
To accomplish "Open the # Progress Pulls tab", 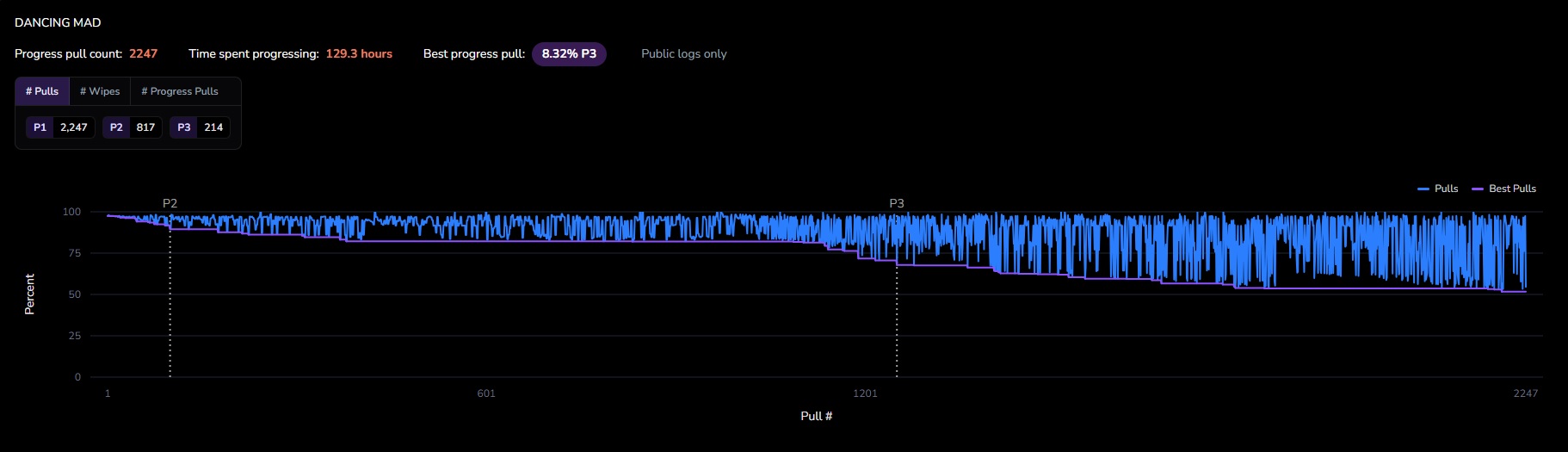I will [180, 91].
